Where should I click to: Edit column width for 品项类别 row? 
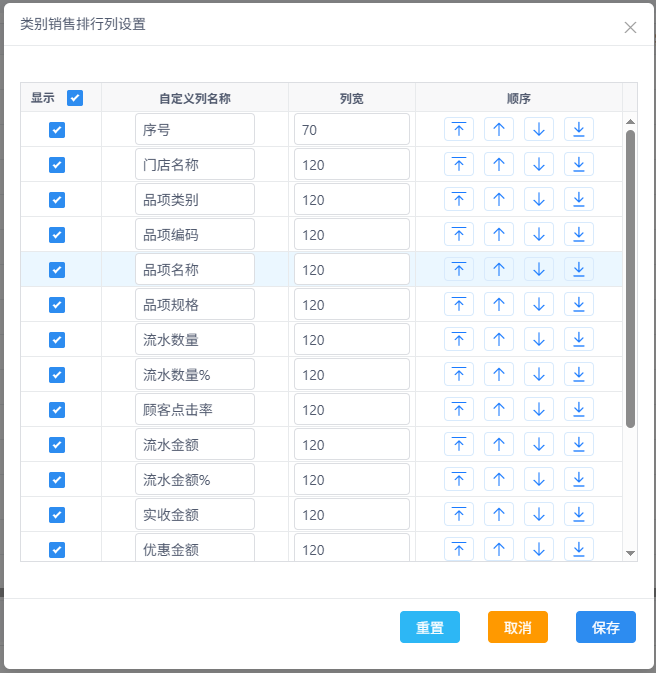(352, 199)
